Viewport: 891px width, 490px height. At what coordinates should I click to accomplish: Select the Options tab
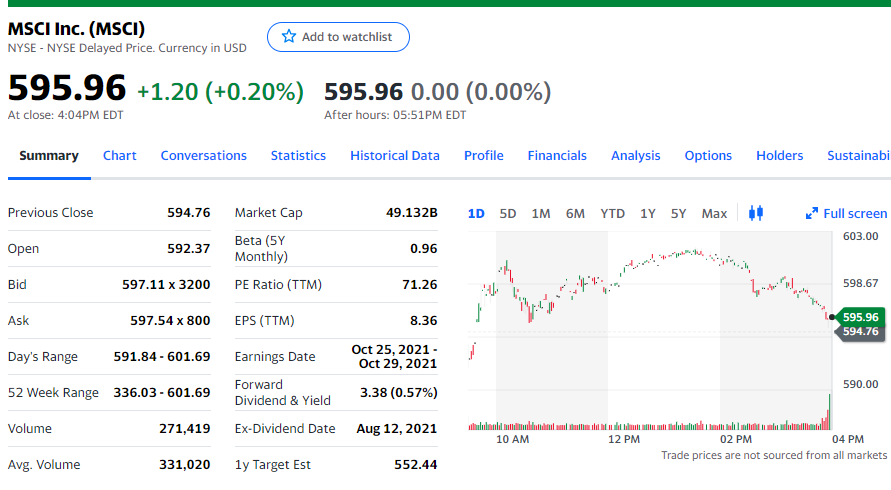[x=708, y=155]
